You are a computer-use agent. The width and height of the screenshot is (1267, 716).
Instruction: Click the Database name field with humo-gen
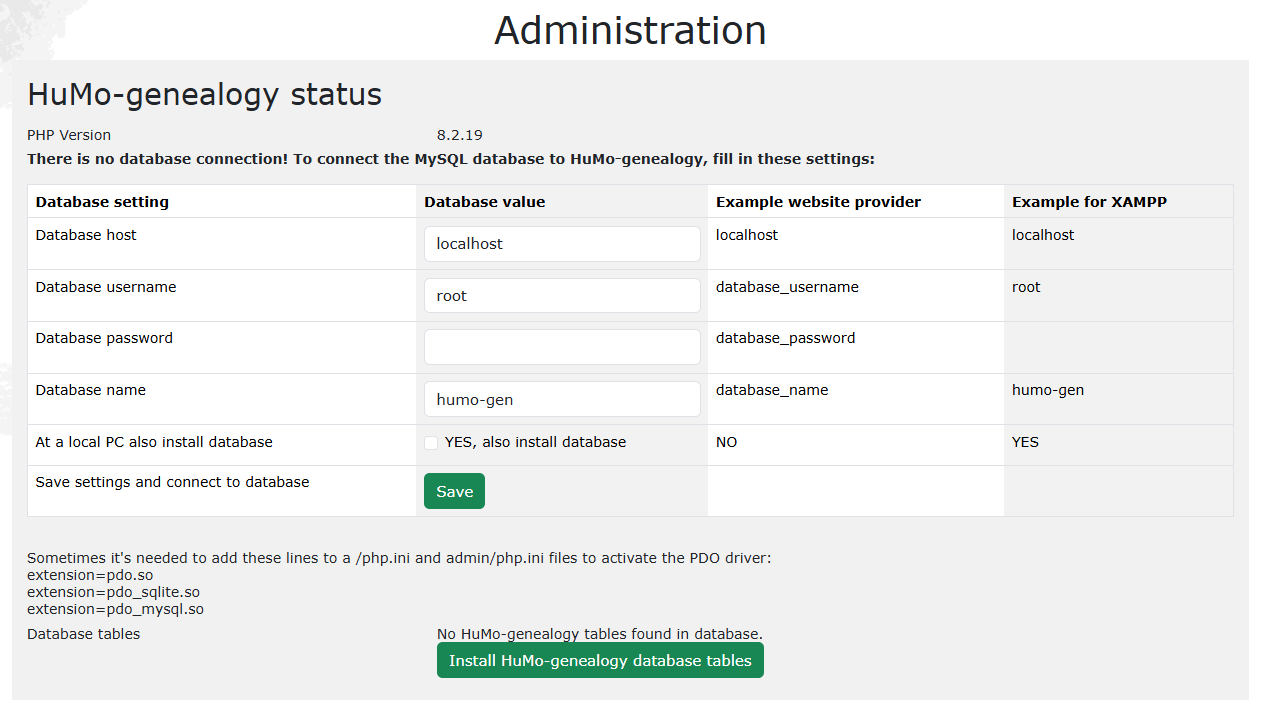[562, 399]
